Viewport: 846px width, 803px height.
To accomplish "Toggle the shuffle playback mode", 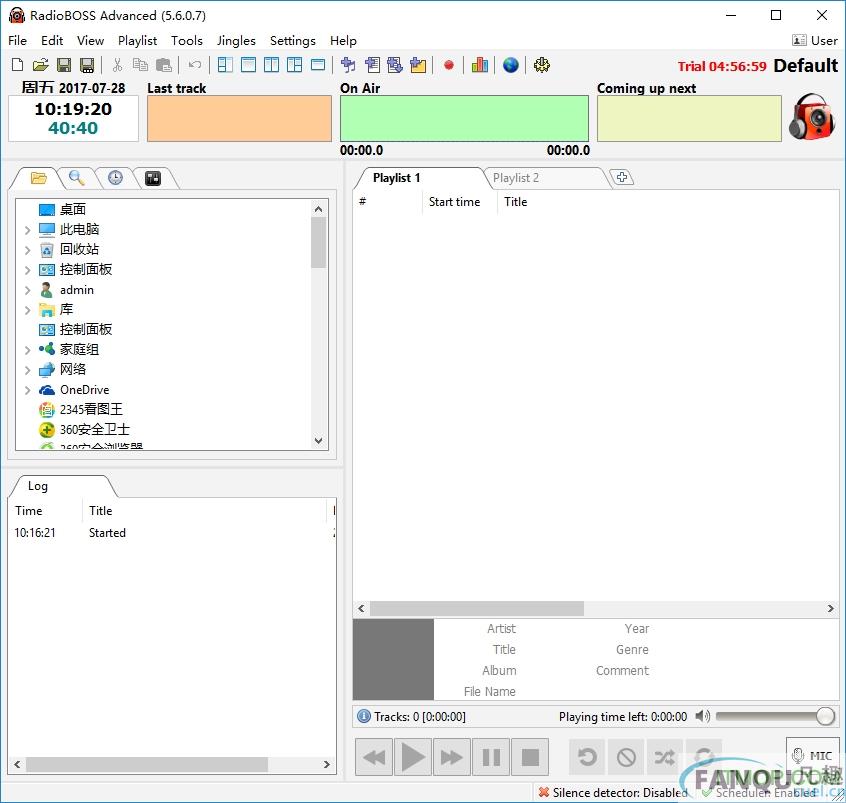I will pyautogui.click(x=665, y=758).
